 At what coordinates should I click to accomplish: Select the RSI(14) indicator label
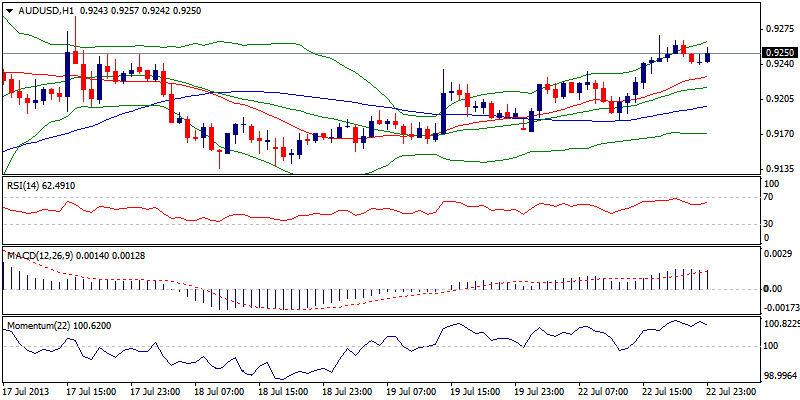(26, 186)
